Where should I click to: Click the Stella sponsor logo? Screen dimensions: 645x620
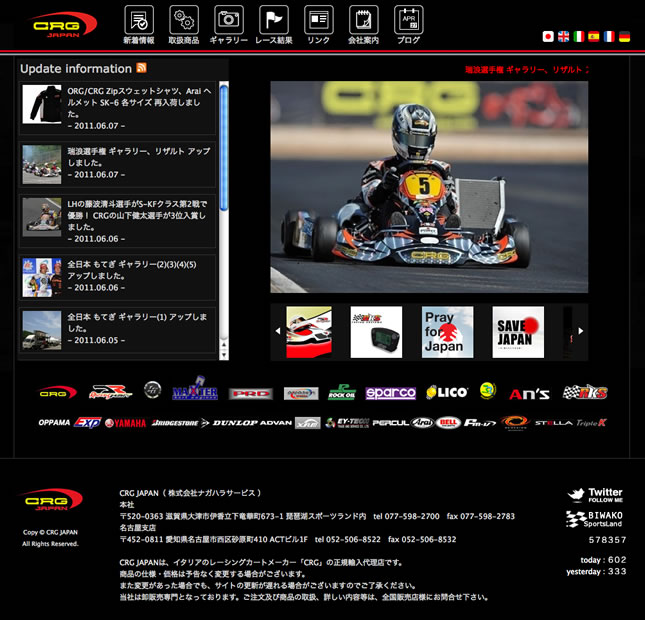coord(554,423)
